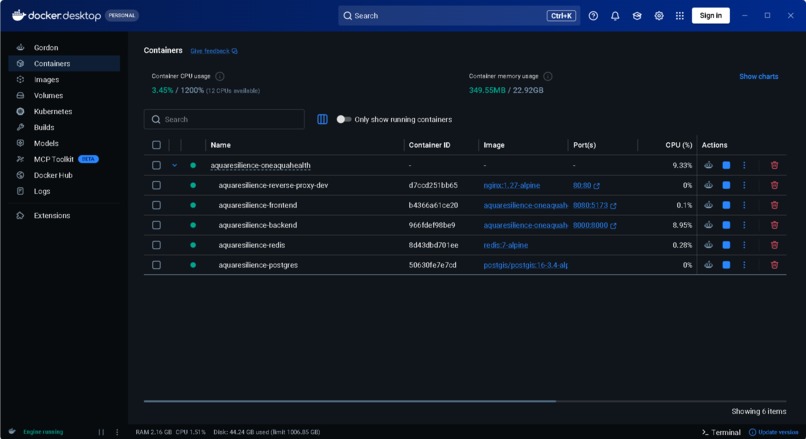Show the Container memory usage info icon

pyautogui.click(x=548, y=76)
